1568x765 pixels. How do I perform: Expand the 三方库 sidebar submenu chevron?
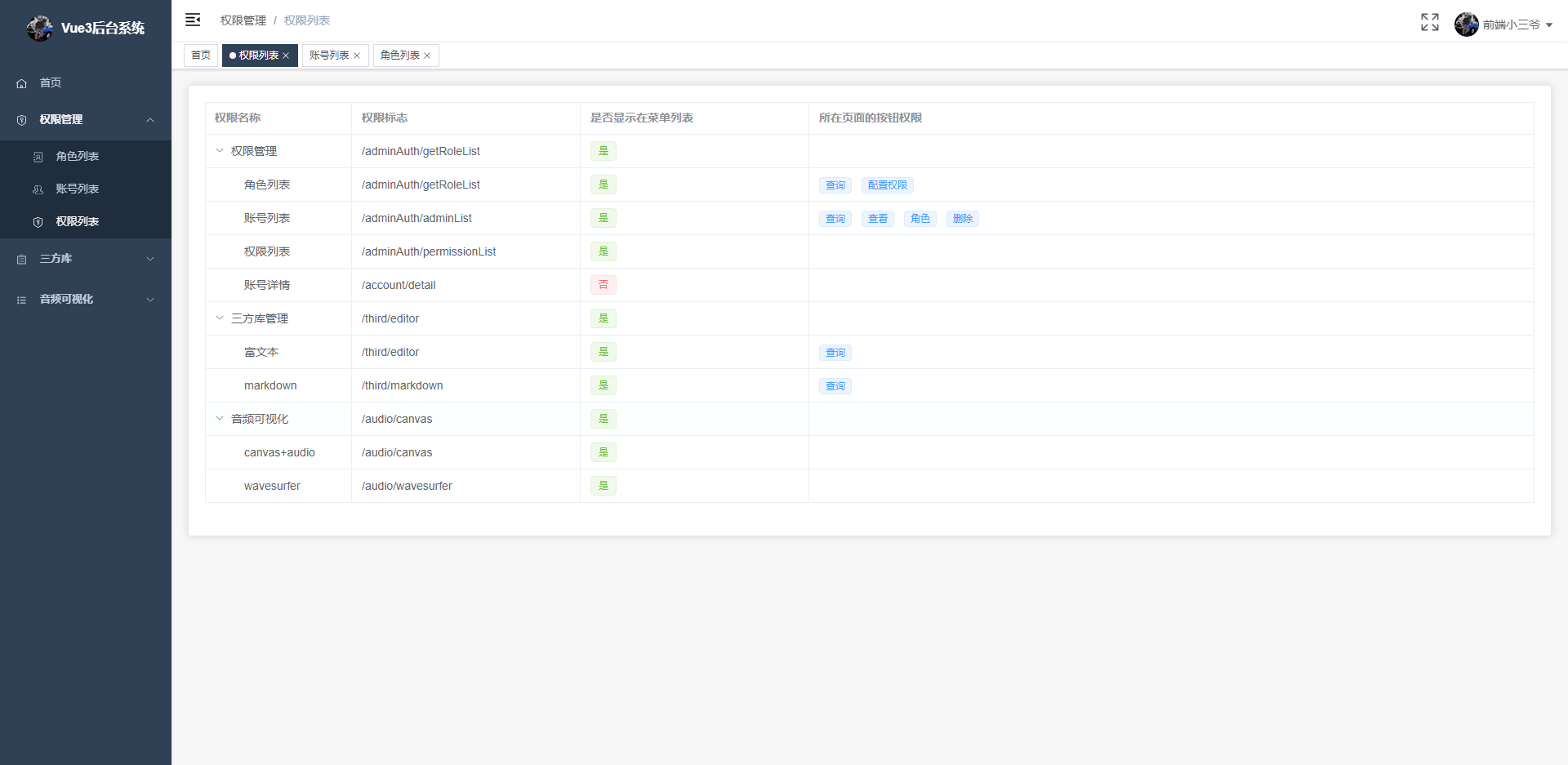pos(150,259)
